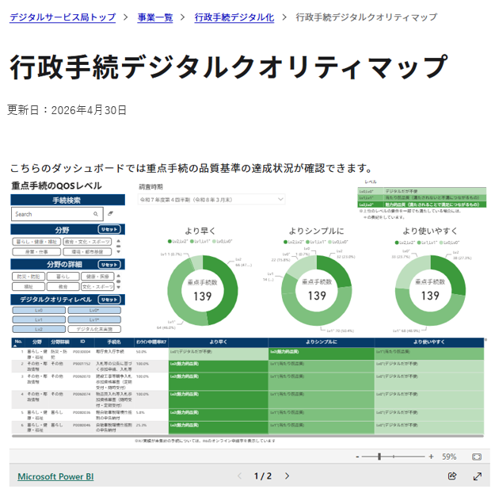
Task: Click the Search input field
Action: pyautogui.click(x=57, y=214)
